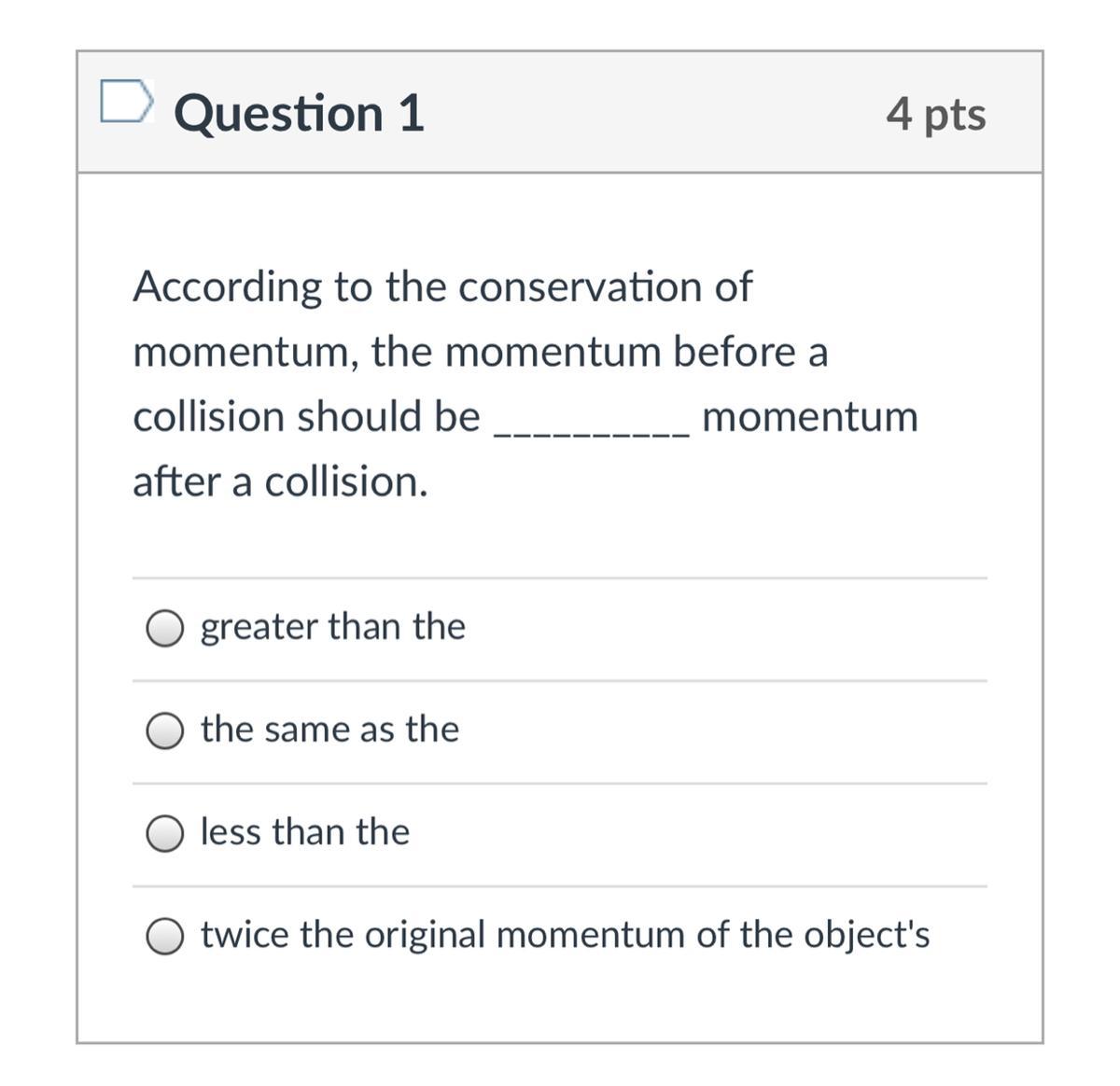
Task: Click the 'greater than the' answer text
Action: pos(332,626)
